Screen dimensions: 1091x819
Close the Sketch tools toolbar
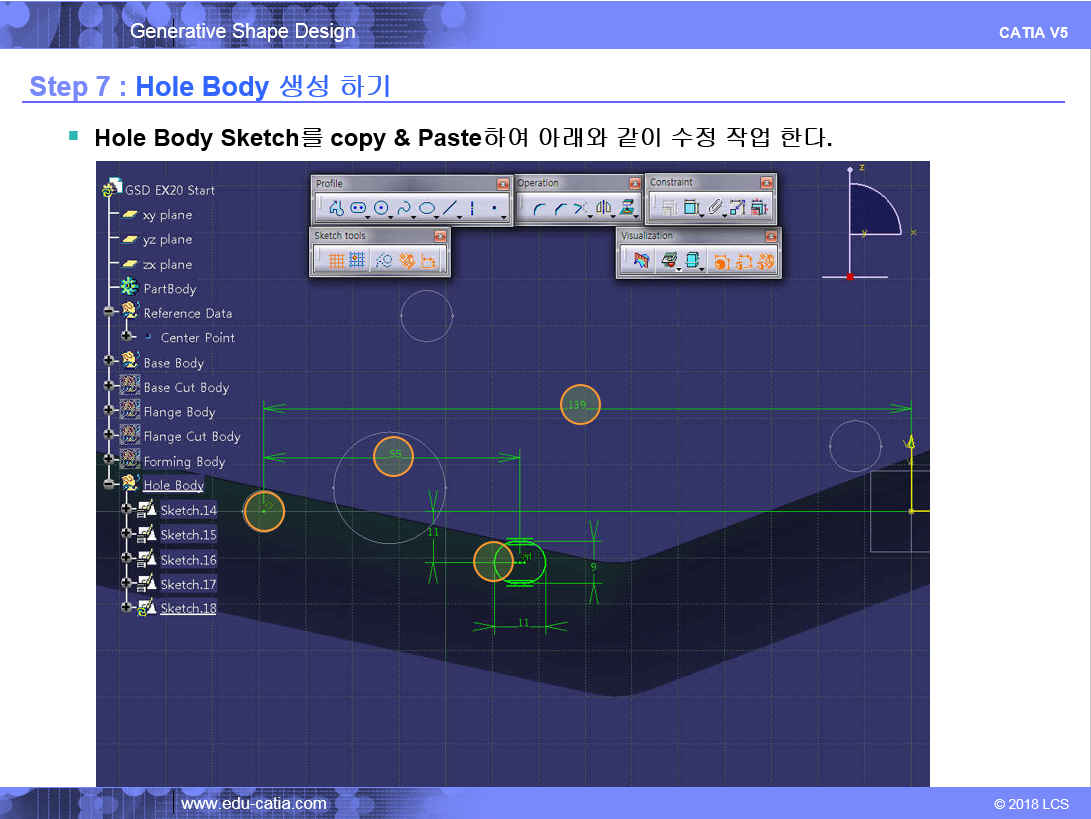[440, 236]
